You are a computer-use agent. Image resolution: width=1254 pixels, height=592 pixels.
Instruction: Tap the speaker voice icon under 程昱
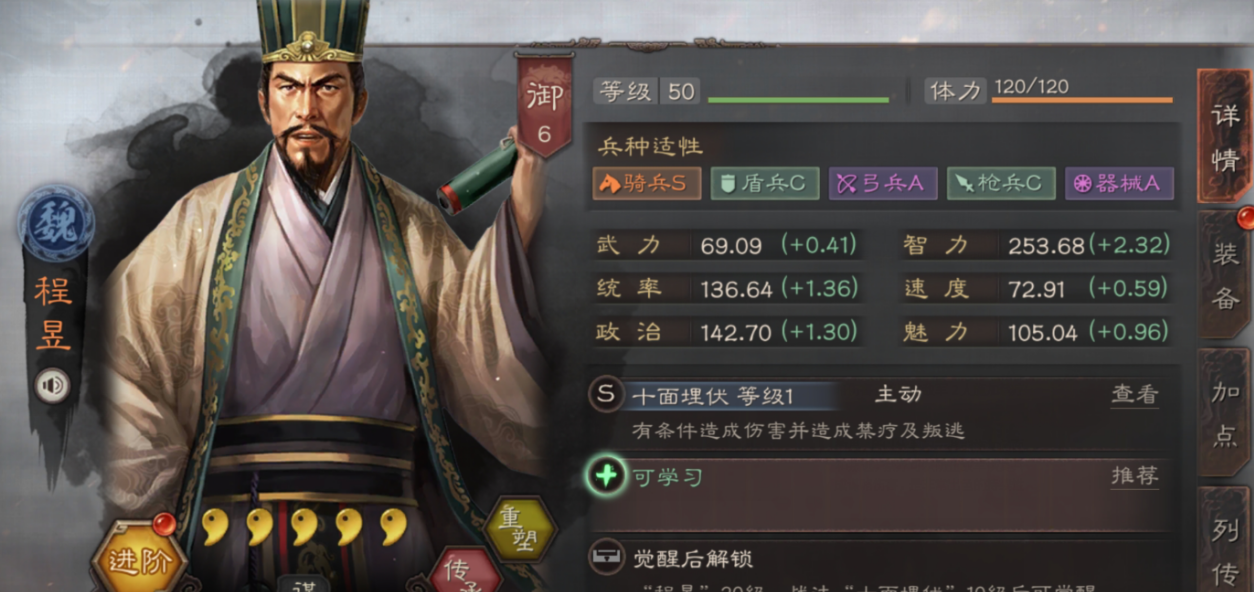point(53,385)
